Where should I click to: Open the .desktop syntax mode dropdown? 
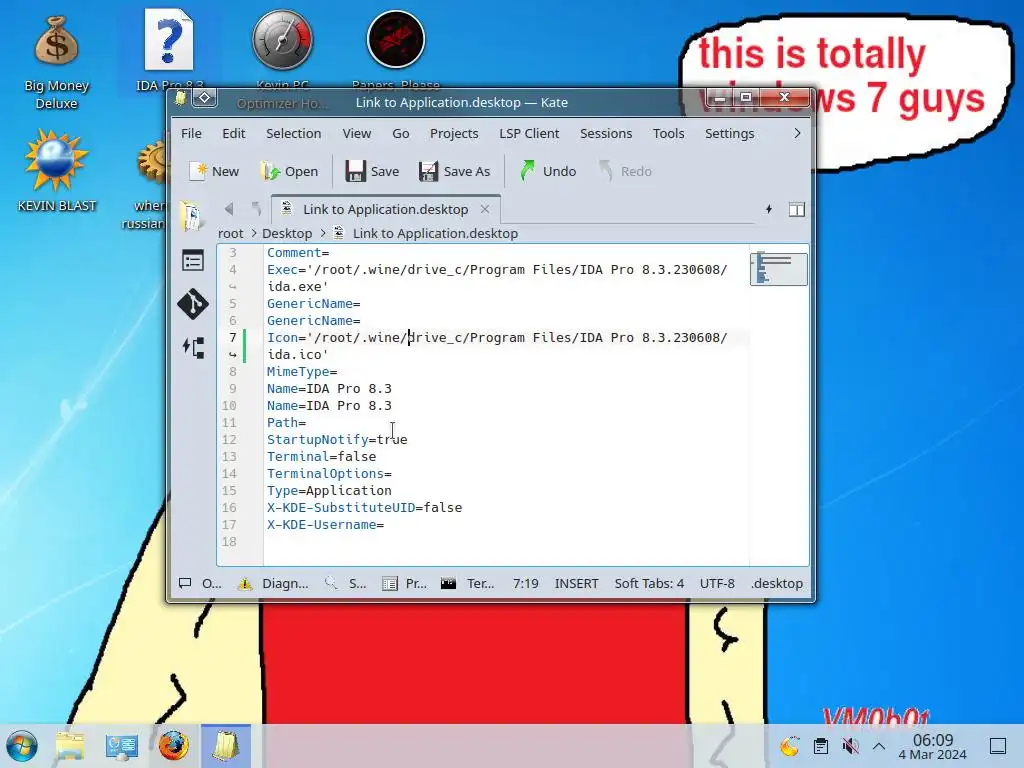coord(776,583)
